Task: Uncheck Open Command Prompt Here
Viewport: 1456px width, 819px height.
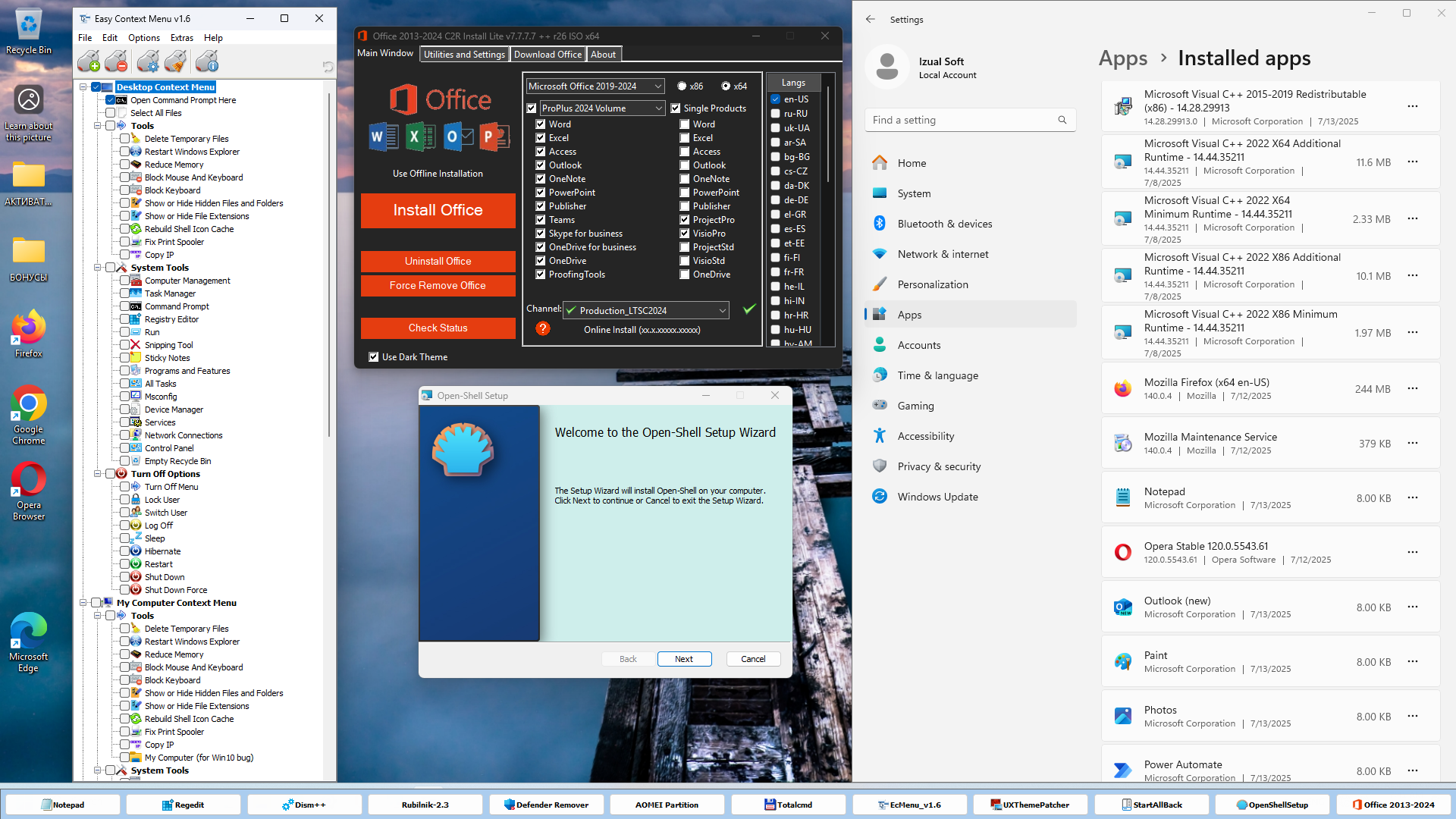Action: [111, 100]
